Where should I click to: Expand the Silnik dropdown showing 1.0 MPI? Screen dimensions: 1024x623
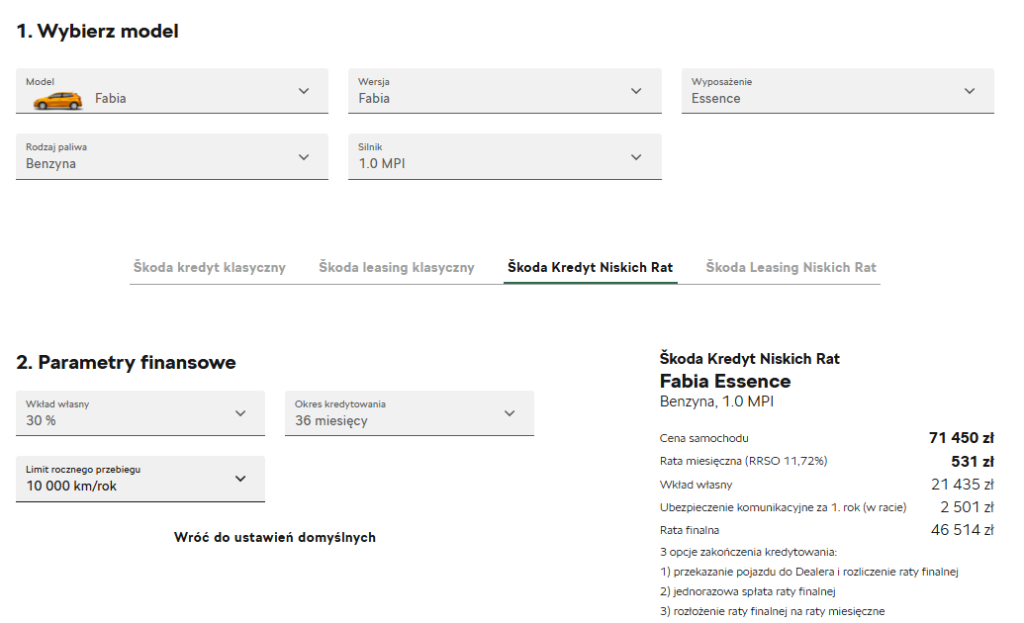(x=505, y=157)
